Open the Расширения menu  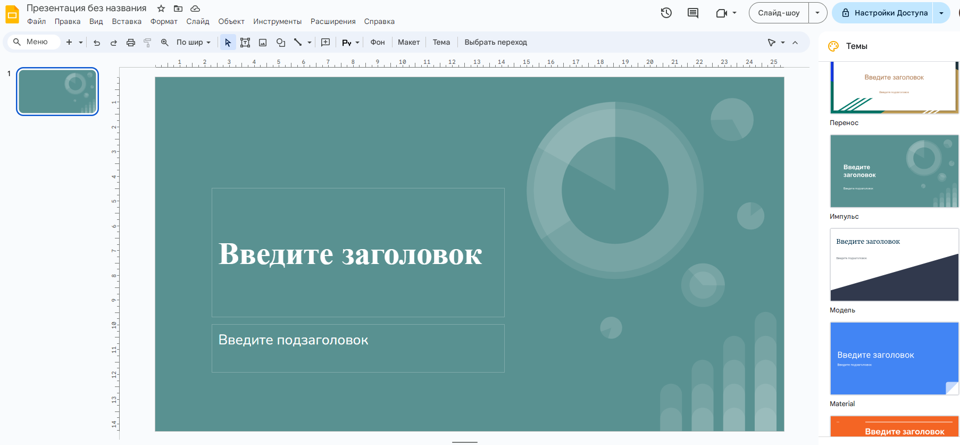click(332, 21)
